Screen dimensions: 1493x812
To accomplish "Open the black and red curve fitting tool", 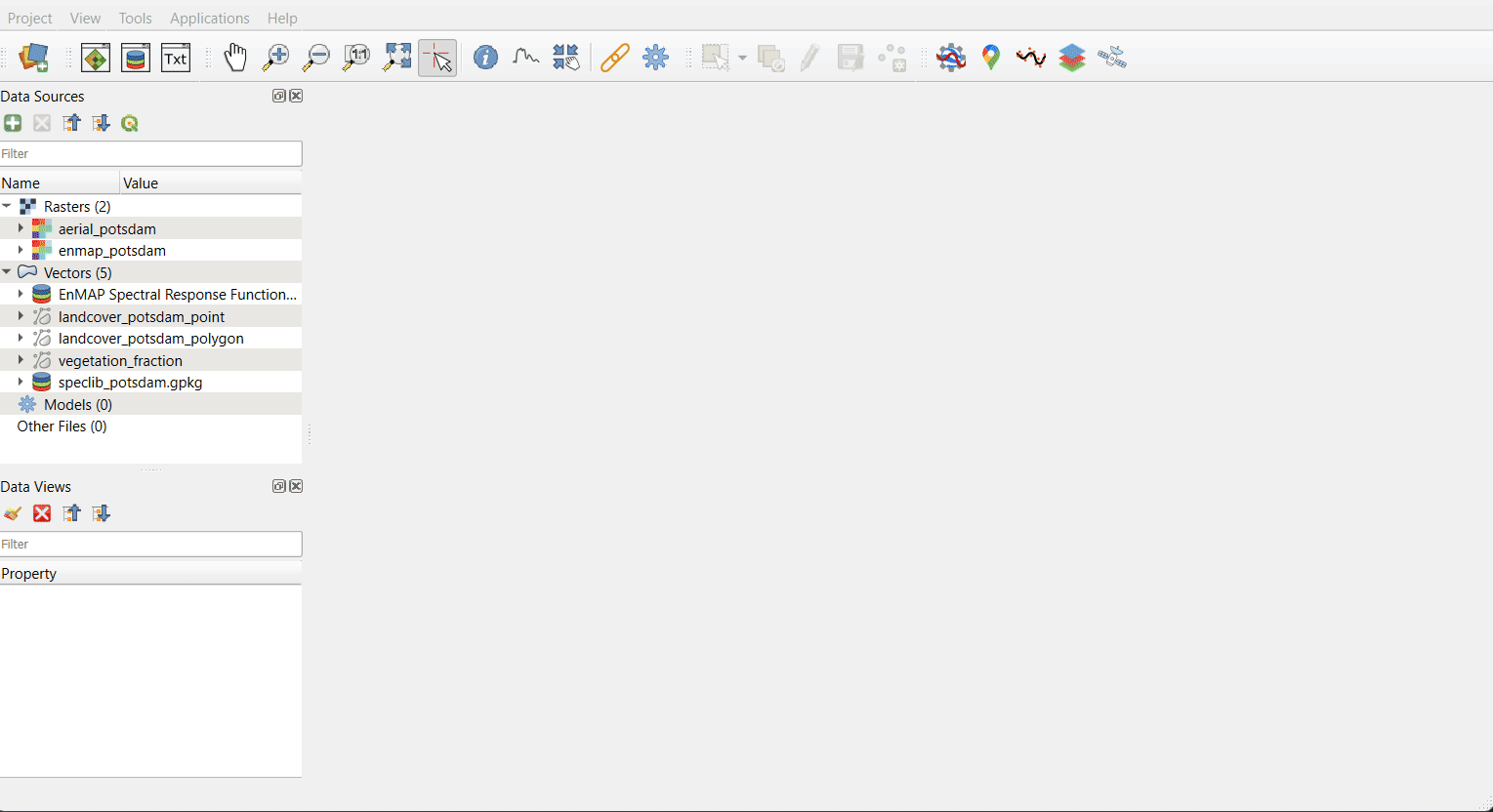I will 1031,59.
